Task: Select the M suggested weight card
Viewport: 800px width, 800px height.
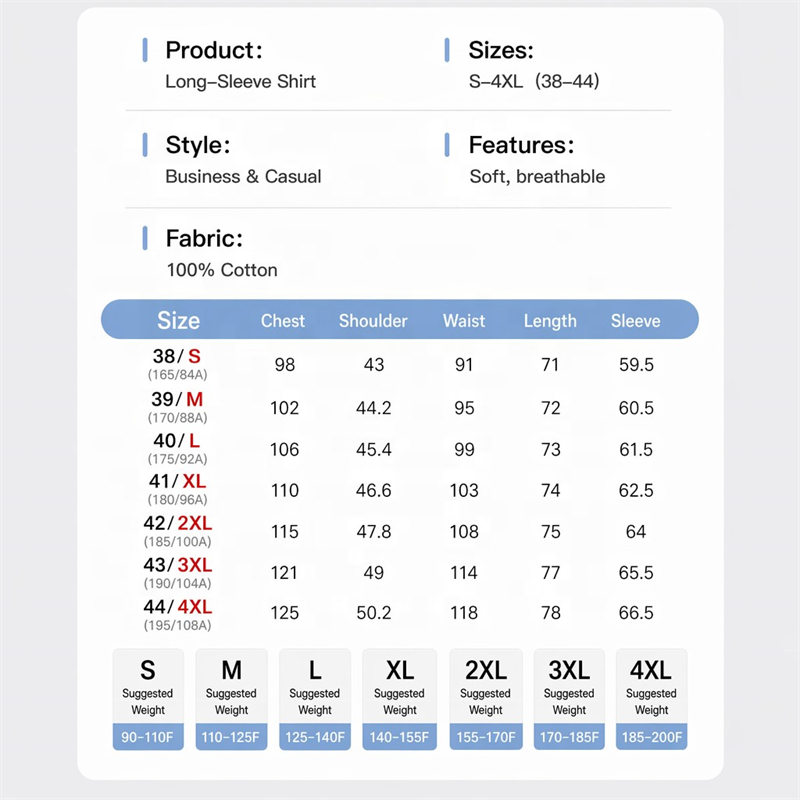Action: [x=231, y=699]
